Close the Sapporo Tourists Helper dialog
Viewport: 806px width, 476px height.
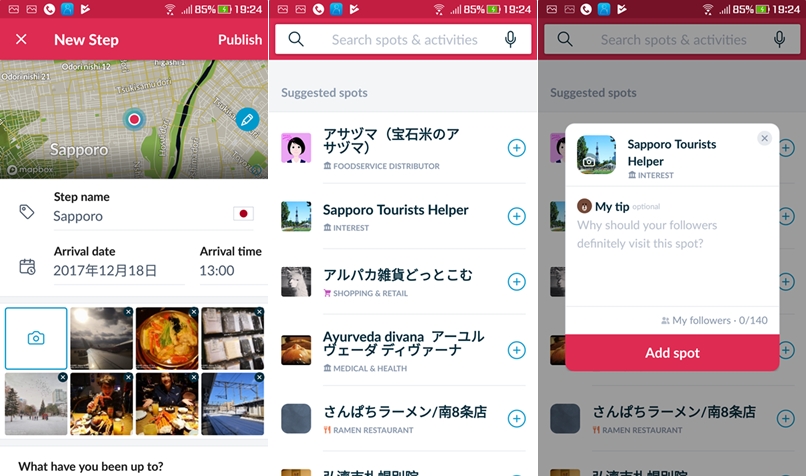tap(764, 138)
